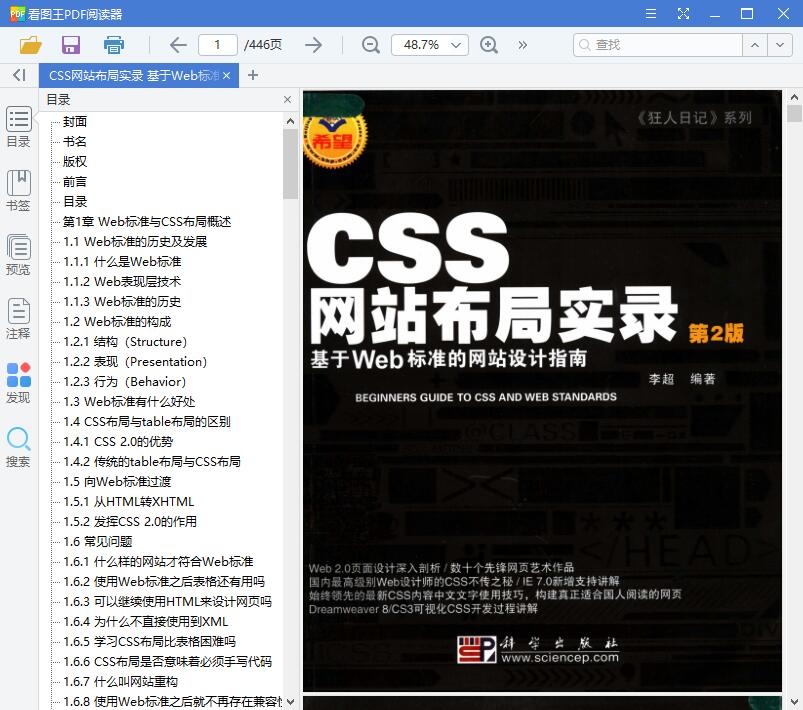
Task: Zoom in with plus magnifier
Action: pyautogui.click(x=489, y=45)
